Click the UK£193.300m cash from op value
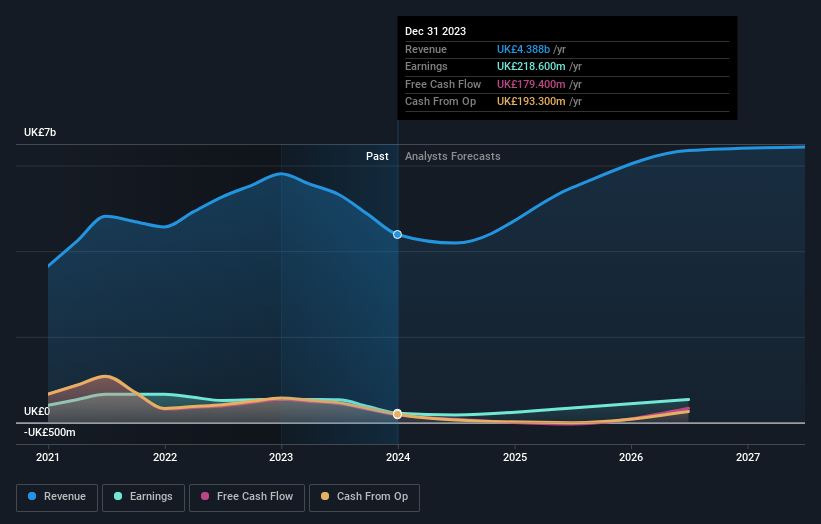Screen dimensions: 821x524 tap(531, 102)
